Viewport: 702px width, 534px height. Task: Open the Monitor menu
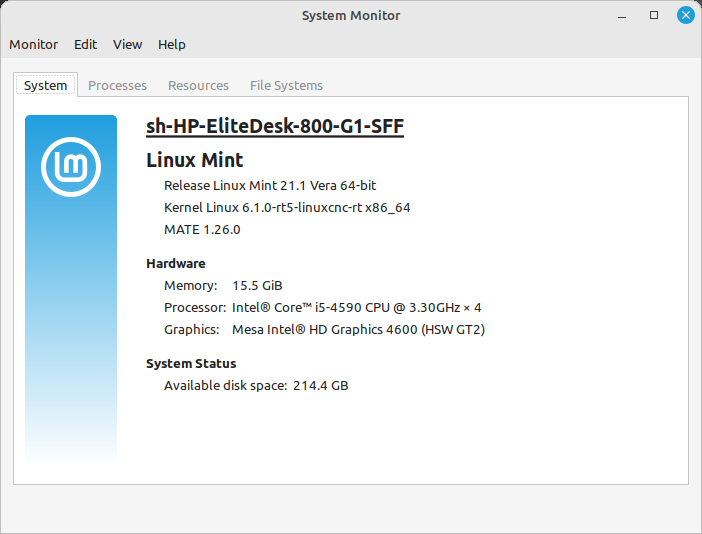tap(34, 44)
